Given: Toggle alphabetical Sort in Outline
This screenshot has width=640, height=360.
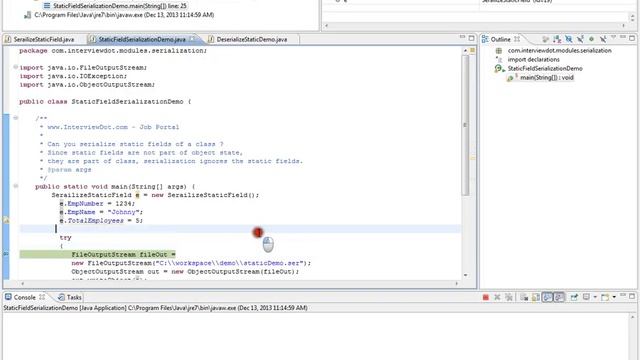Looking at the screenshot, I should [x=557, y=39].
